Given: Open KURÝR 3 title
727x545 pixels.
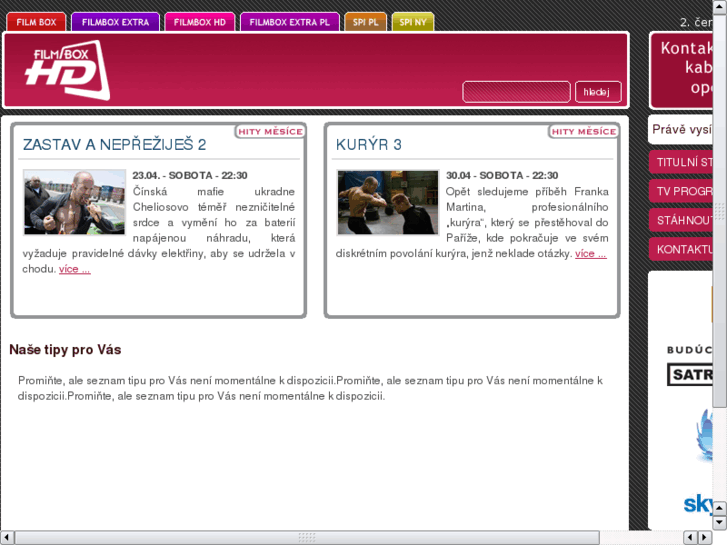Looking at the screenshot, I should coord(369,145).
